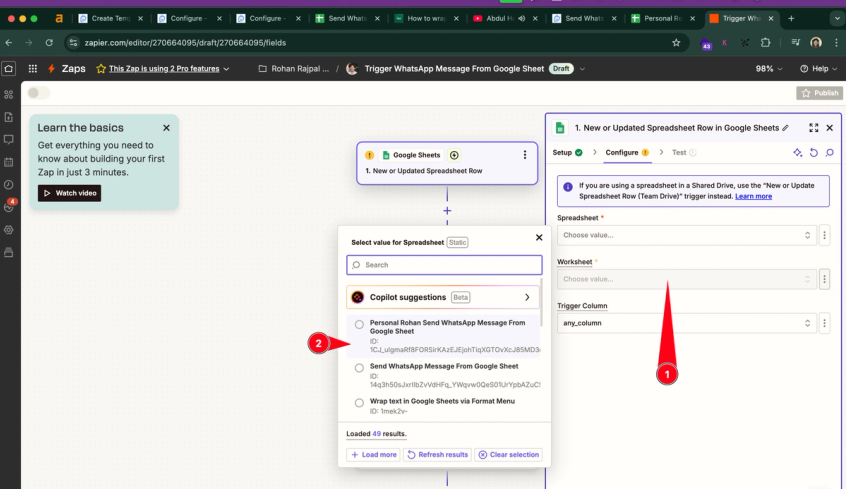Open sidebar discover apps icon
Screen dimensions: 846x489
tap(9, 94)
